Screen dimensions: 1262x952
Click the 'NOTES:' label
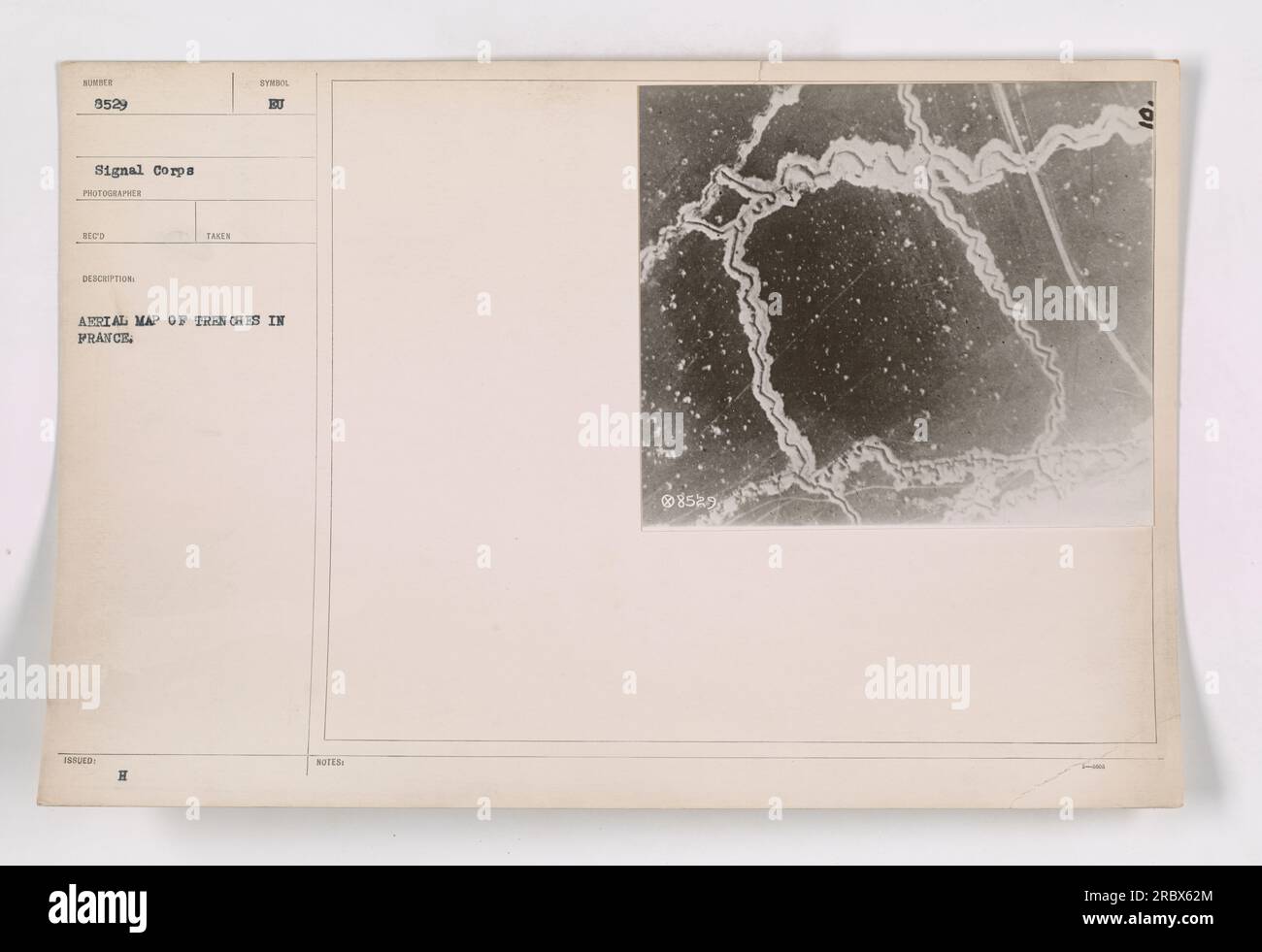332,762
